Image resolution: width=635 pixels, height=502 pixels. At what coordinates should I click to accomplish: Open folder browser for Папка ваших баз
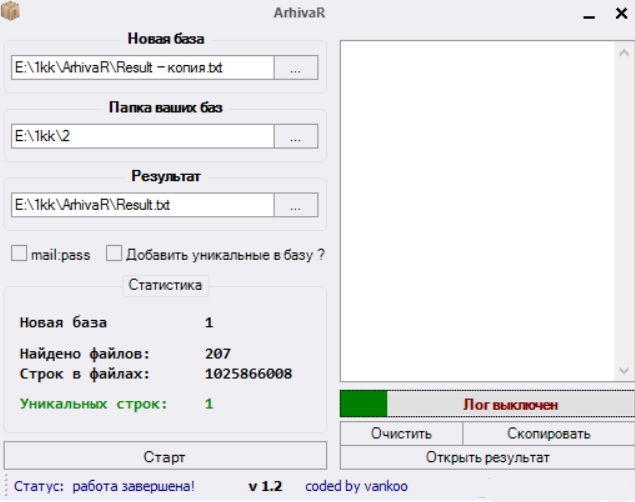click(x=295, y=137)
